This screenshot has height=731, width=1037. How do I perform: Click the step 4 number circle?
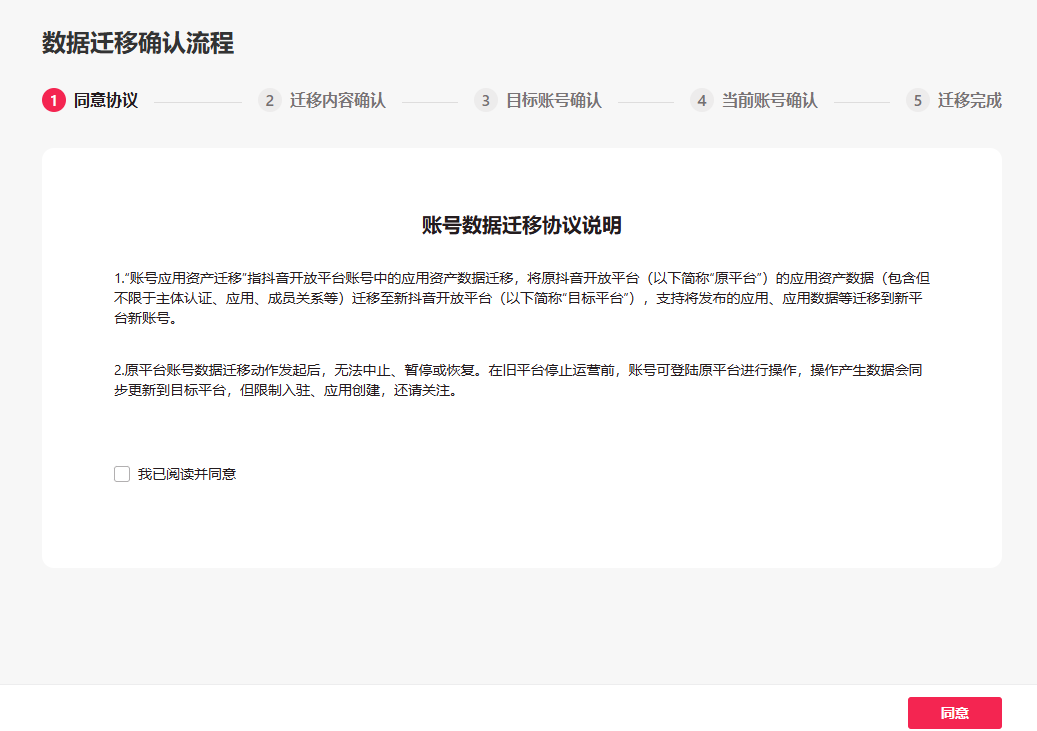(701, 100)
